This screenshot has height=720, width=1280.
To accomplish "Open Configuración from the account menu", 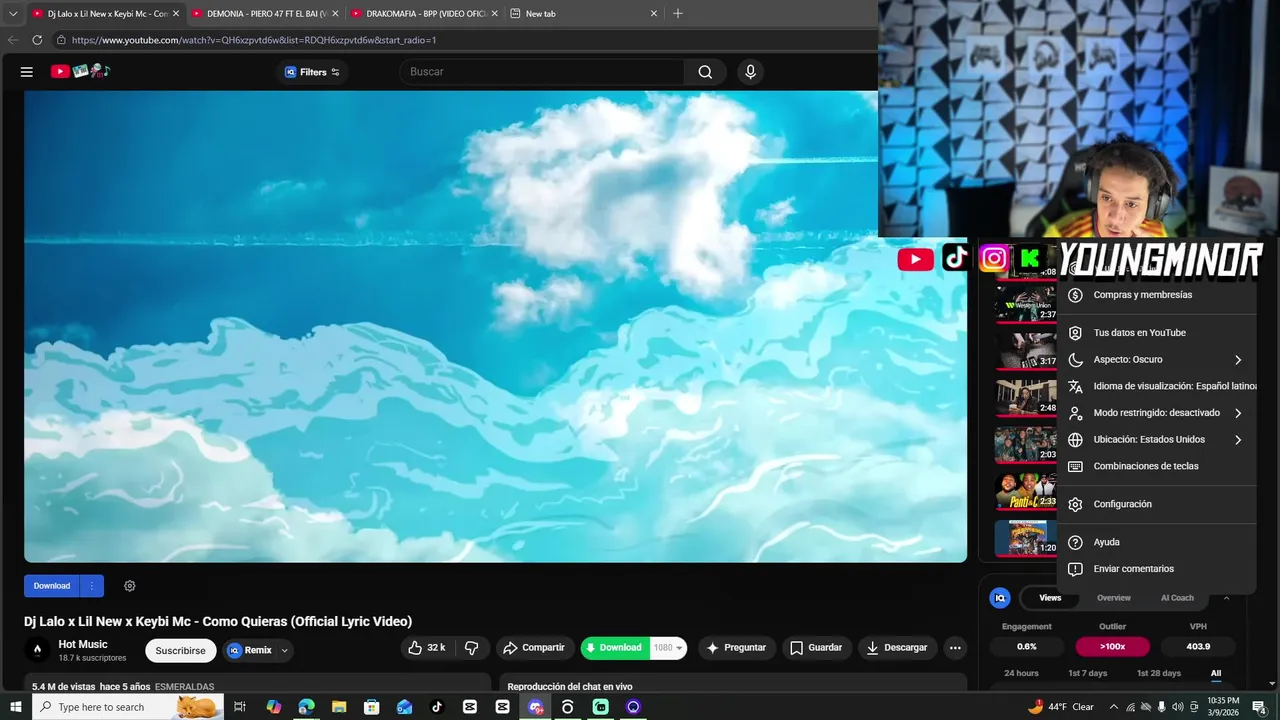I will [x=1157, y=505].
